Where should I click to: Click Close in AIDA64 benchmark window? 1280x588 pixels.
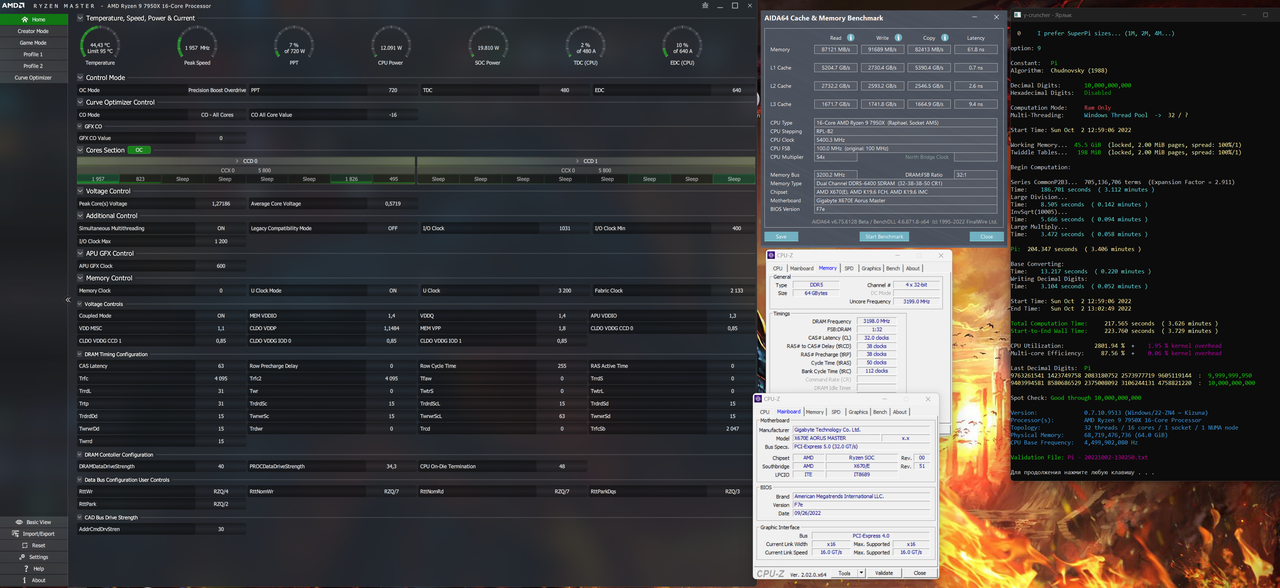pyautogui.click(x=986, y=237)
